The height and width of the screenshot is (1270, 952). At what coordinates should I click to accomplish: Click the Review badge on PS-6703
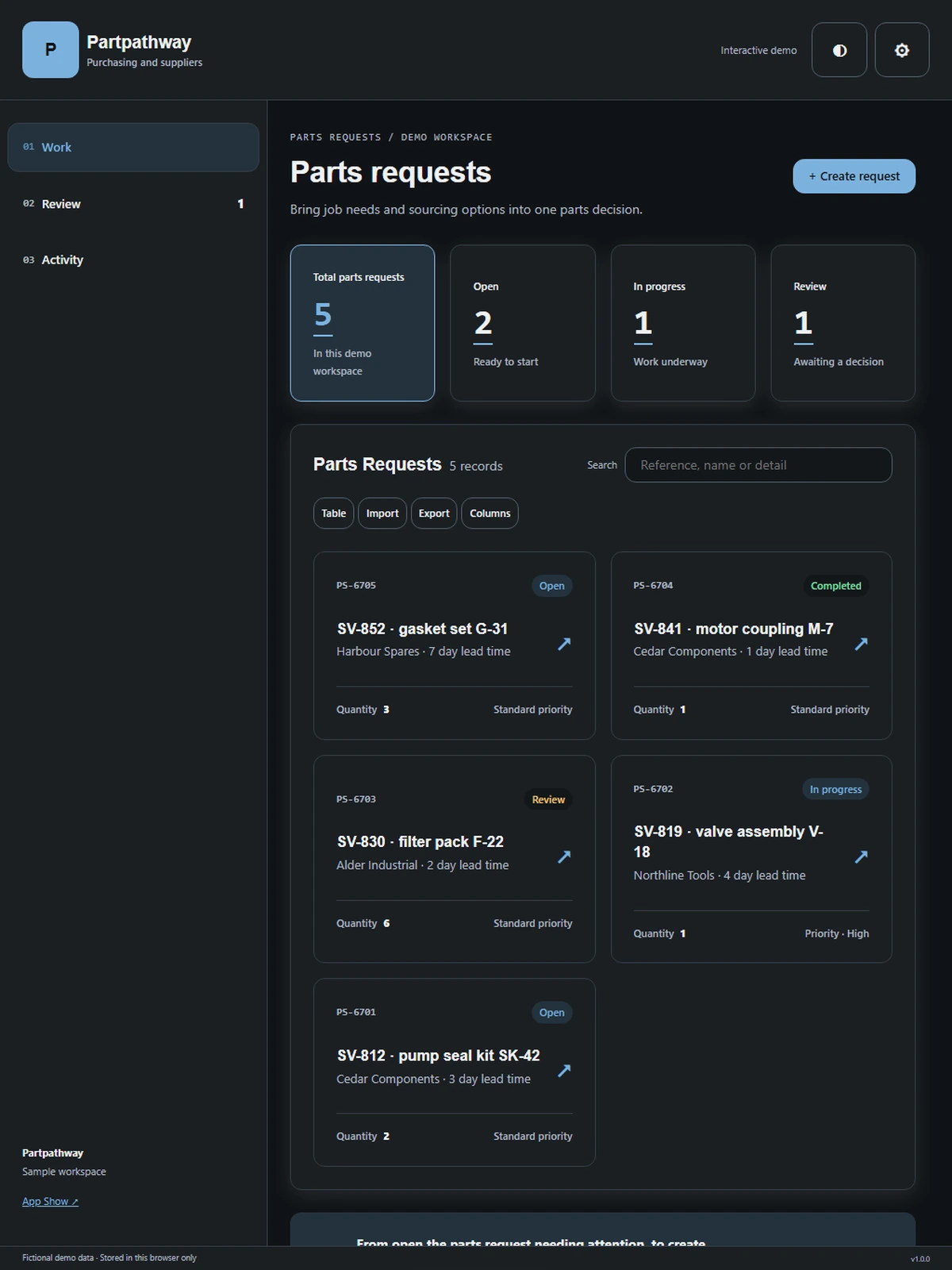[548, 799]
